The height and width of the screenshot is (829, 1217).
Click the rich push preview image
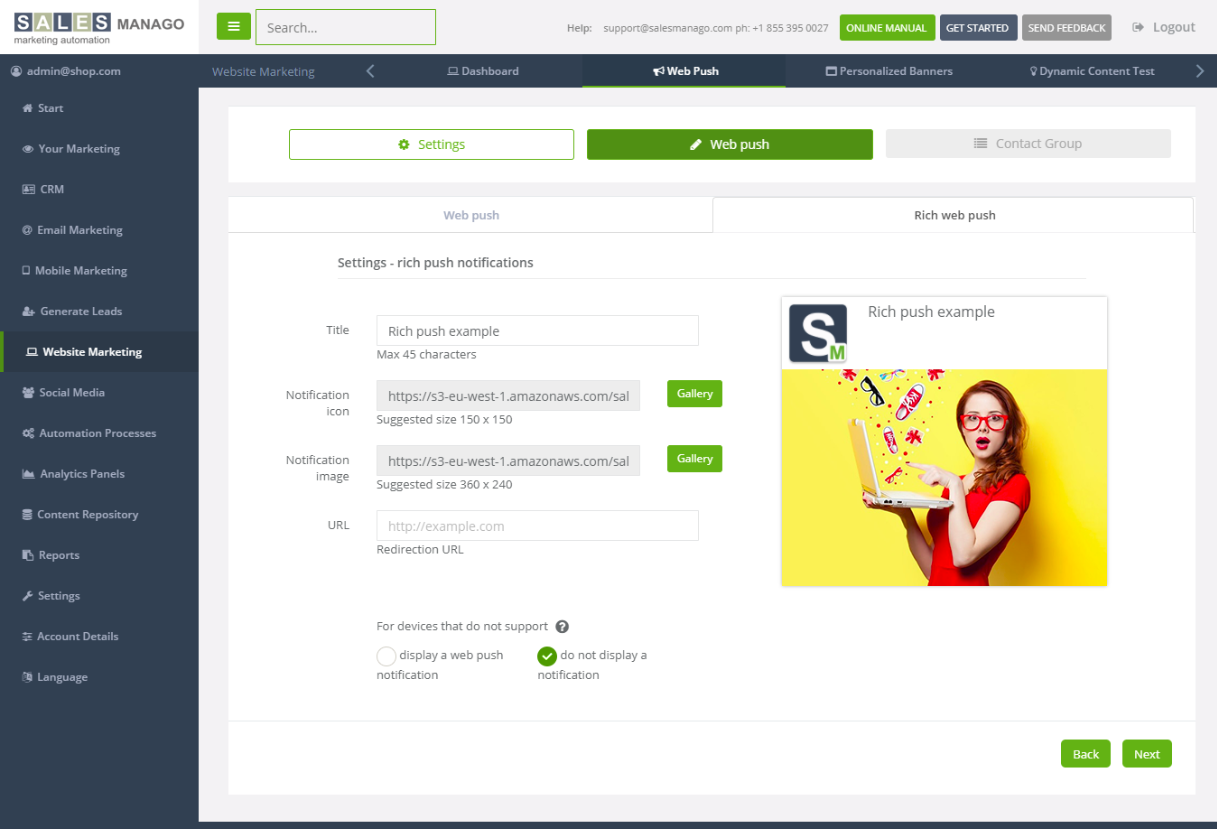pos(944,477)
